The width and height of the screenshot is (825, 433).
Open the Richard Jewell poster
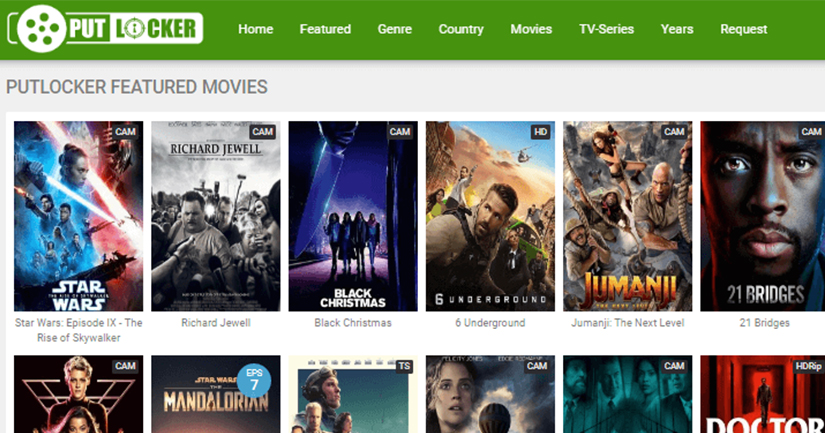[x=216, y=216]
